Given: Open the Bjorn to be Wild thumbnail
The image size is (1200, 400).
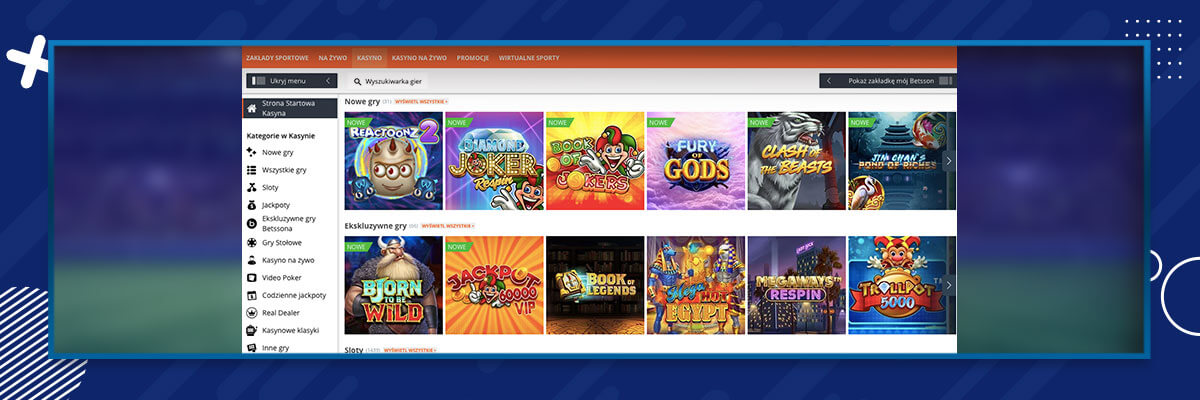Looking at the screenshot, I should point(394,285).
